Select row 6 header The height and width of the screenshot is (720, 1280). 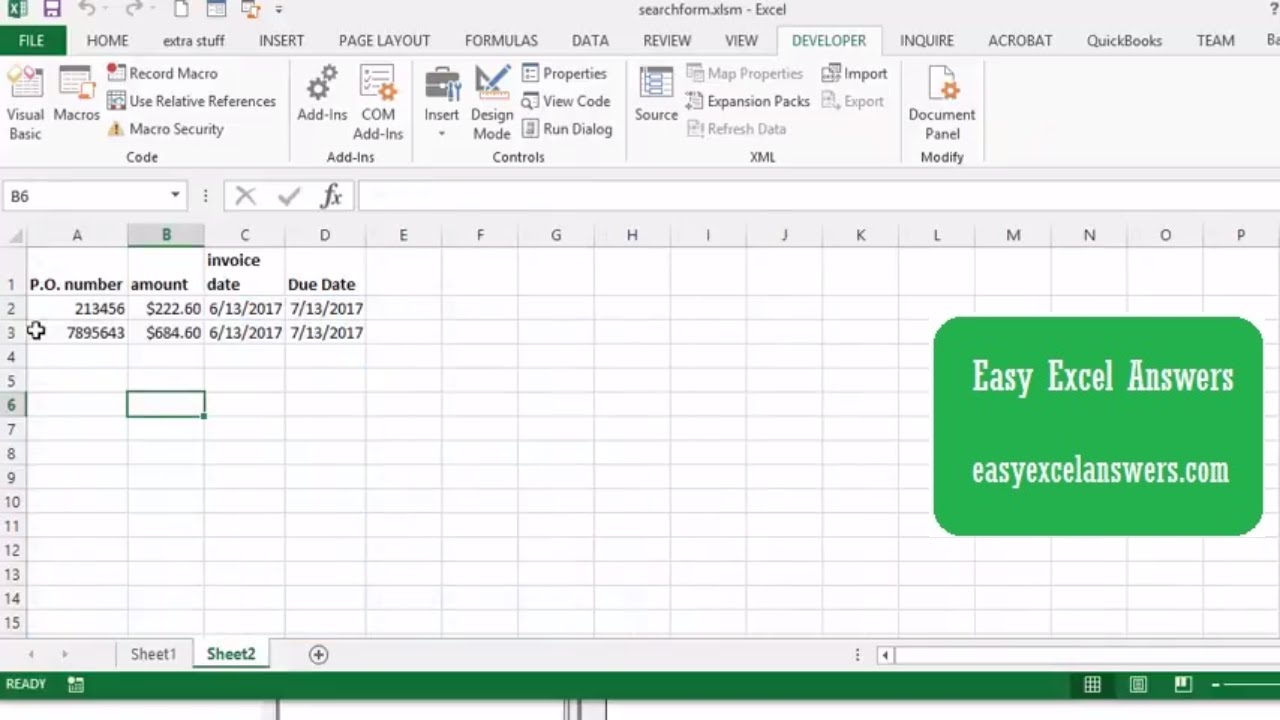tap(13, 405)
